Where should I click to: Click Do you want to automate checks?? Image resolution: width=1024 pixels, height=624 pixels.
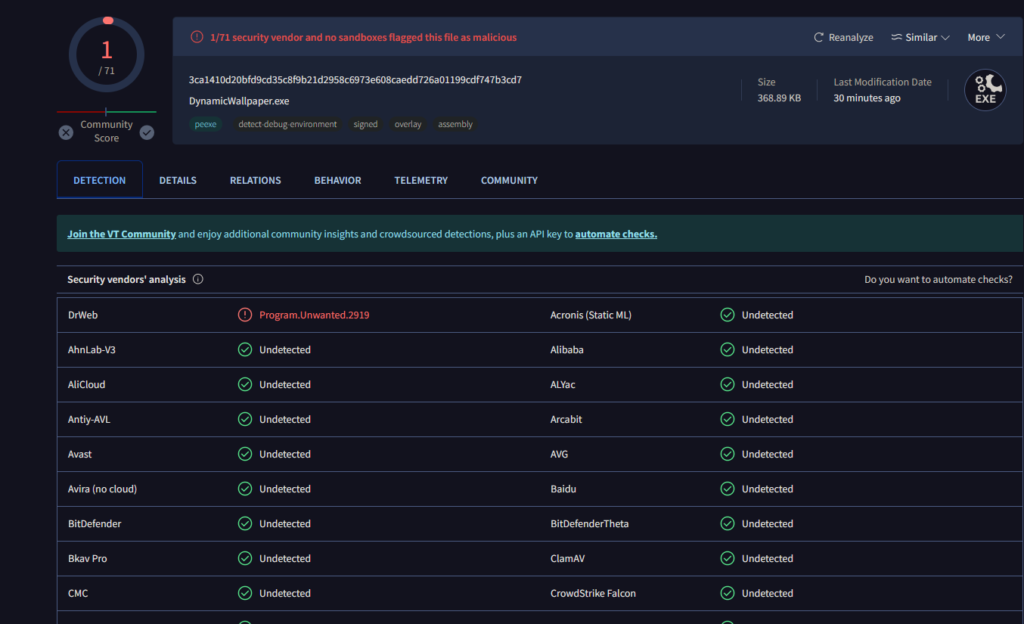tap(938, 279)
